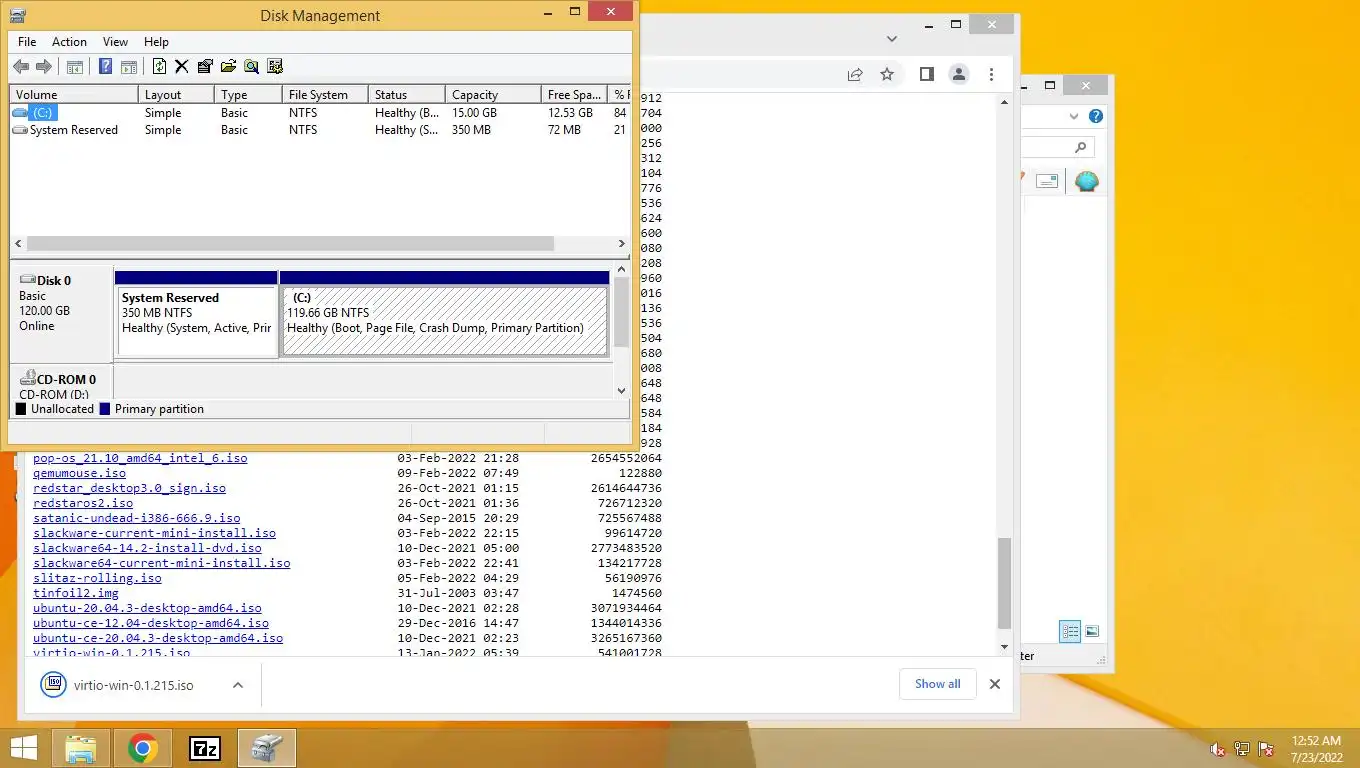Open Chrome from the taskbar
This screenshot has width=1360, height=768.
(143, 747)
